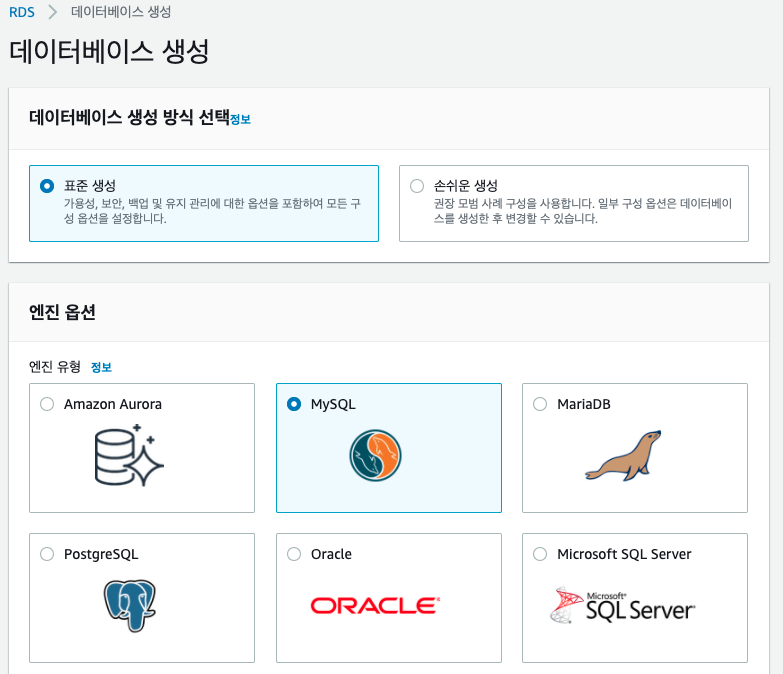This screenshot has width=783, height=674.
Task: Click the PostgreSQL label text
Action: point(101,554)
